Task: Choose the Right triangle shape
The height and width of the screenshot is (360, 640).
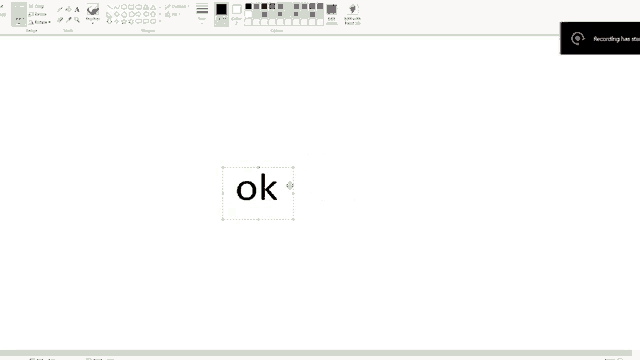Action: pyautogui.click(x=109, y=14)
